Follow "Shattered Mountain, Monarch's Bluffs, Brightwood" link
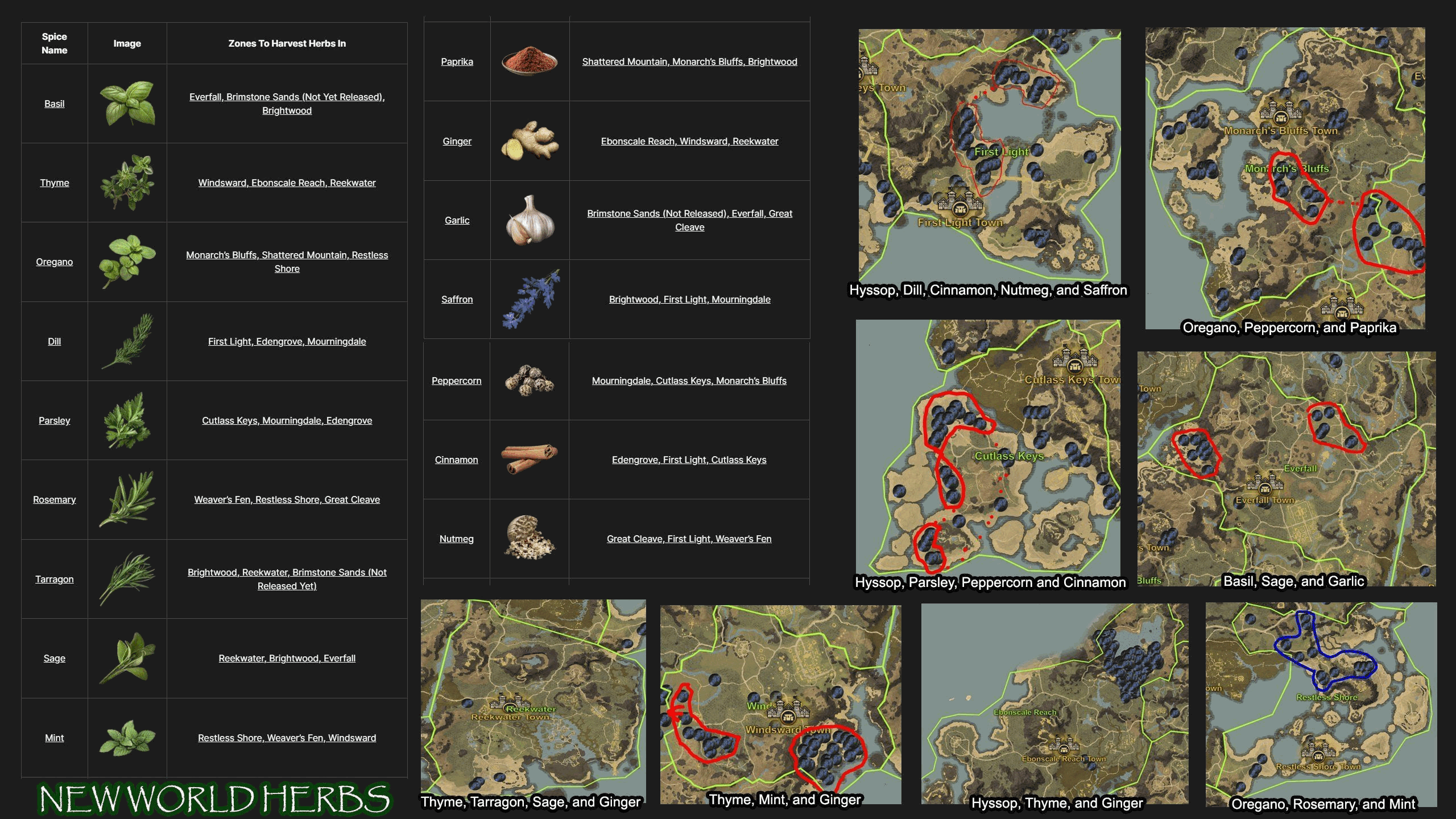Viewport: 1456px width, 819px height. click(x=690, y=61)
